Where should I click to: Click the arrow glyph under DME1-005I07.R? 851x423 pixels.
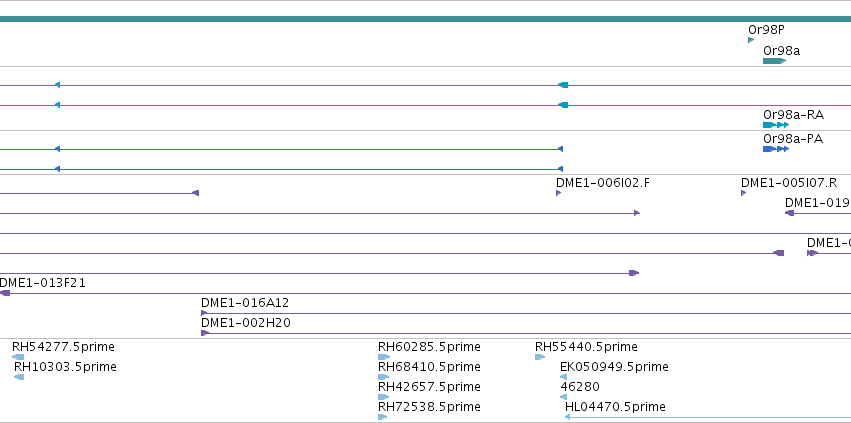pyautogui.click(x=744, y=193)
